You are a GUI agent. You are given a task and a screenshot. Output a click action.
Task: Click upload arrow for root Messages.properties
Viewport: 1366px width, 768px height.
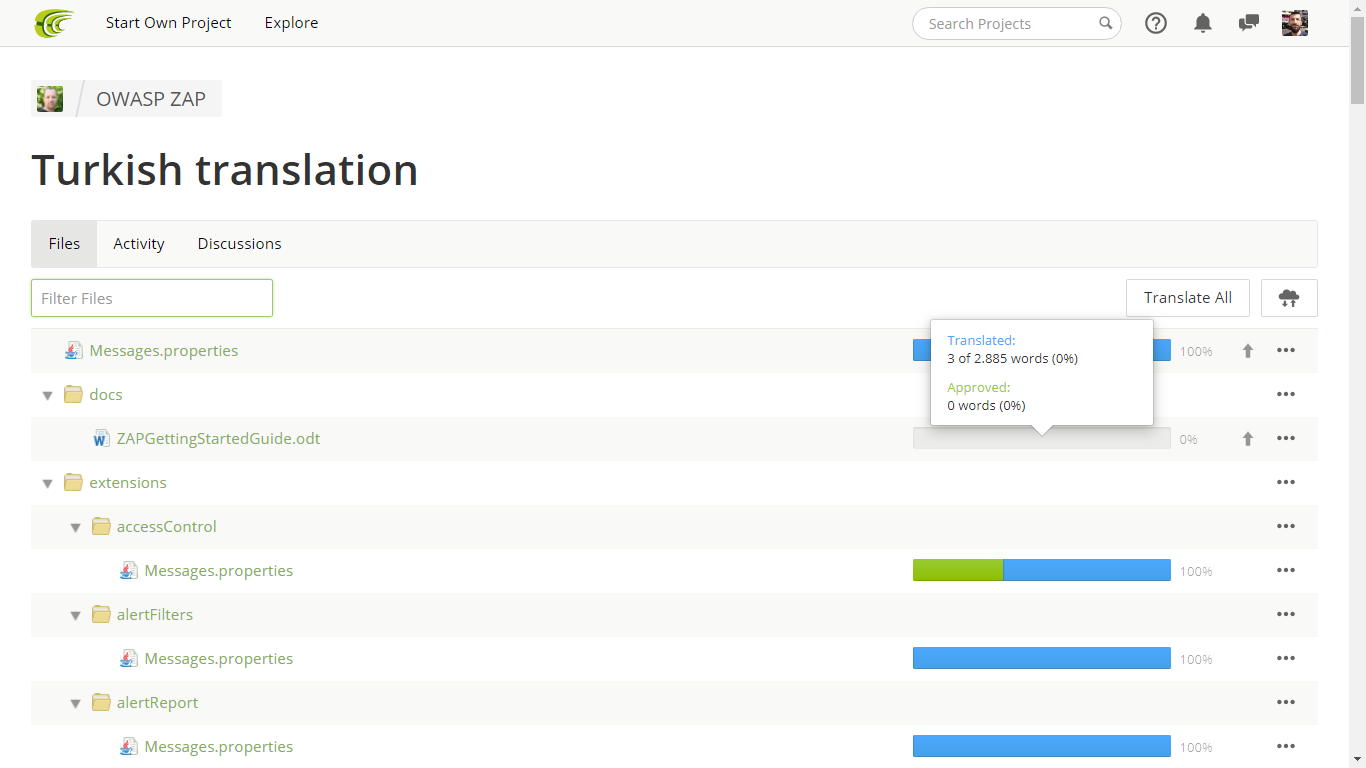coord(1248,351)
